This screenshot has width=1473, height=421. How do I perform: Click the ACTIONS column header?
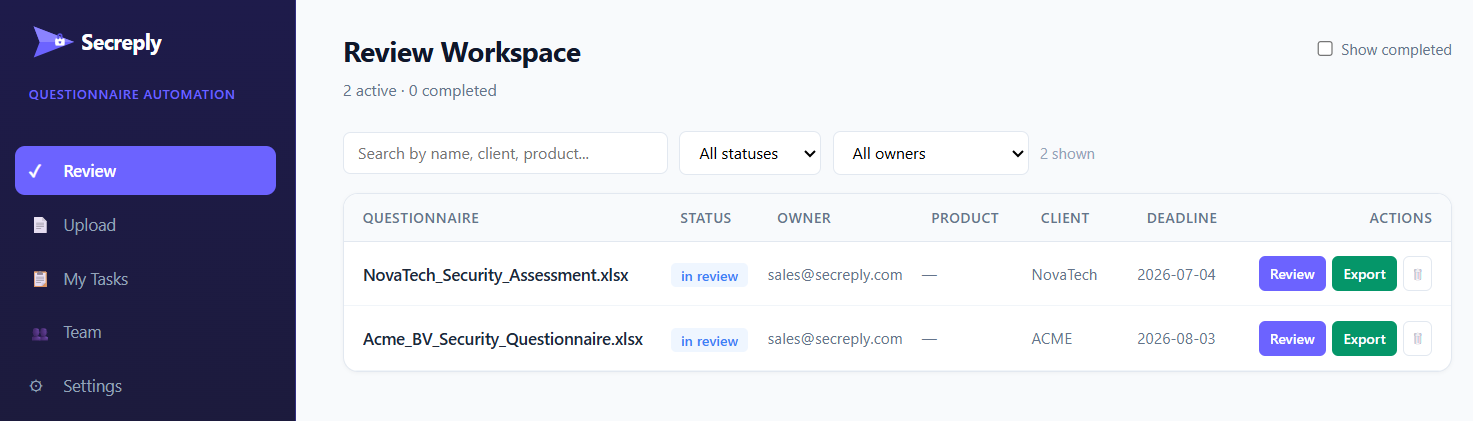pos(1401,218)
